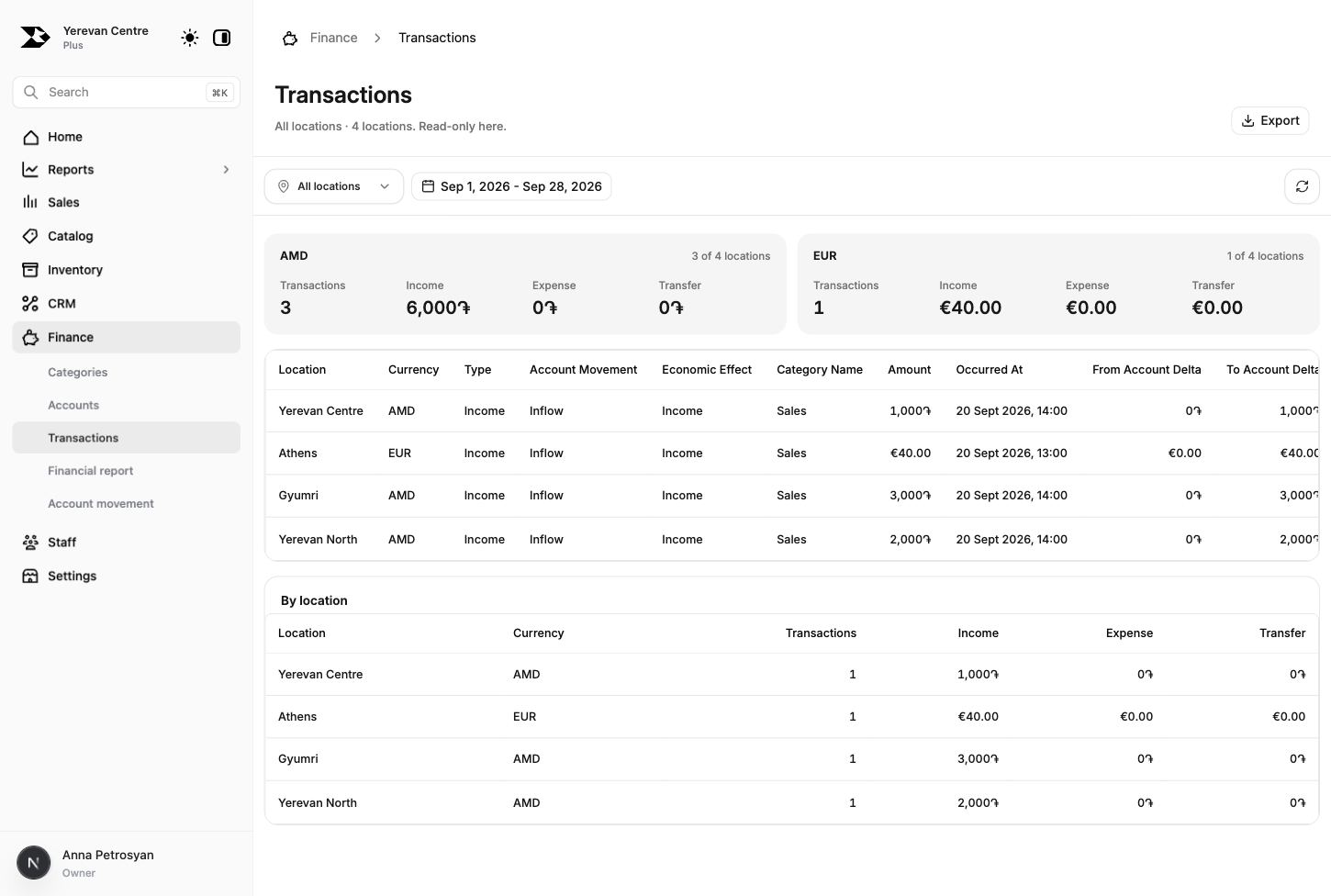Click the location pin icon in filter
The height and width of the screenshot is (896, 1331).
[x=284, y=186]
